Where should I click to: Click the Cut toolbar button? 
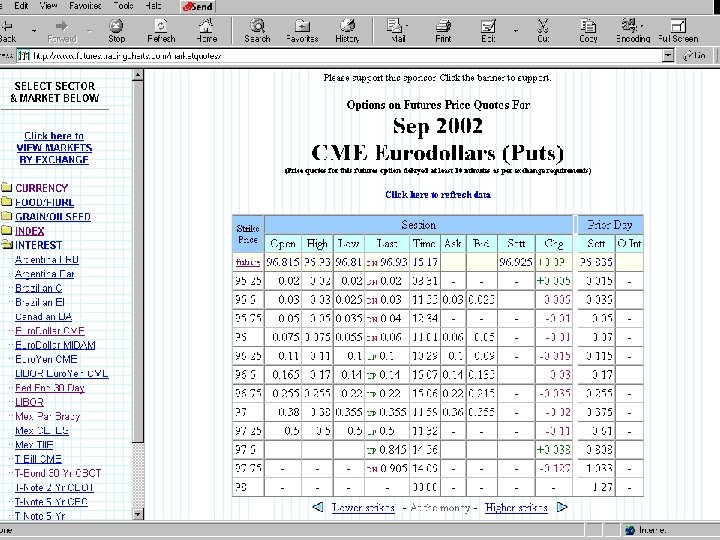click(x=543, y=31)
